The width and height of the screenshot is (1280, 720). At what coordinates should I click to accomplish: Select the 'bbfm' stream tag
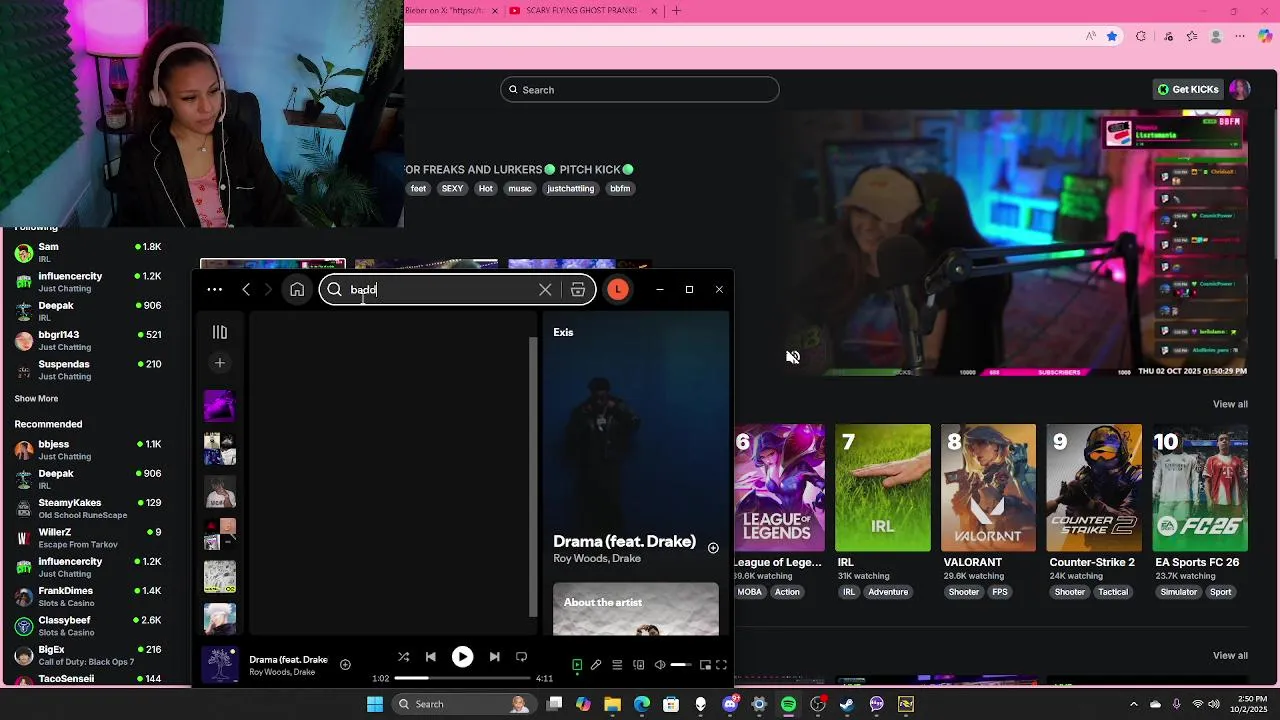[x=620, y=189]
